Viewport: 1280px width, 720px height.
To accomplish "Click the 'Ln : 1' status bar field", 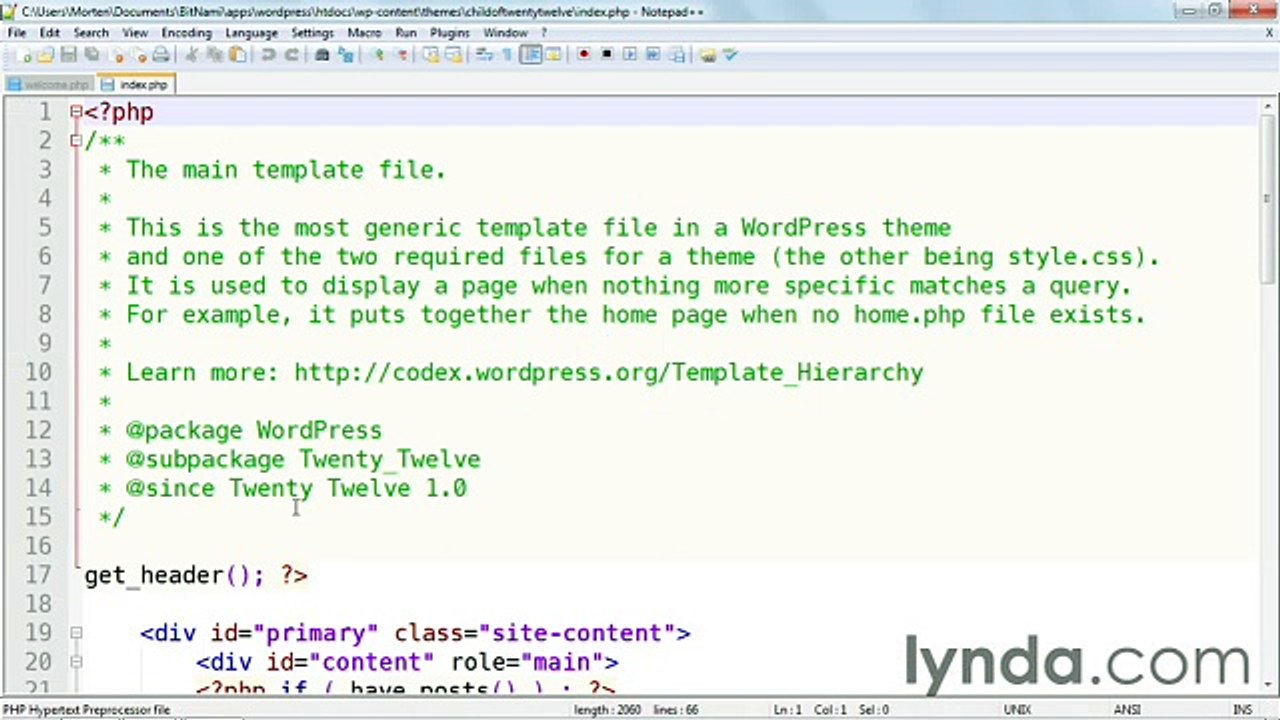I will 788,710.
